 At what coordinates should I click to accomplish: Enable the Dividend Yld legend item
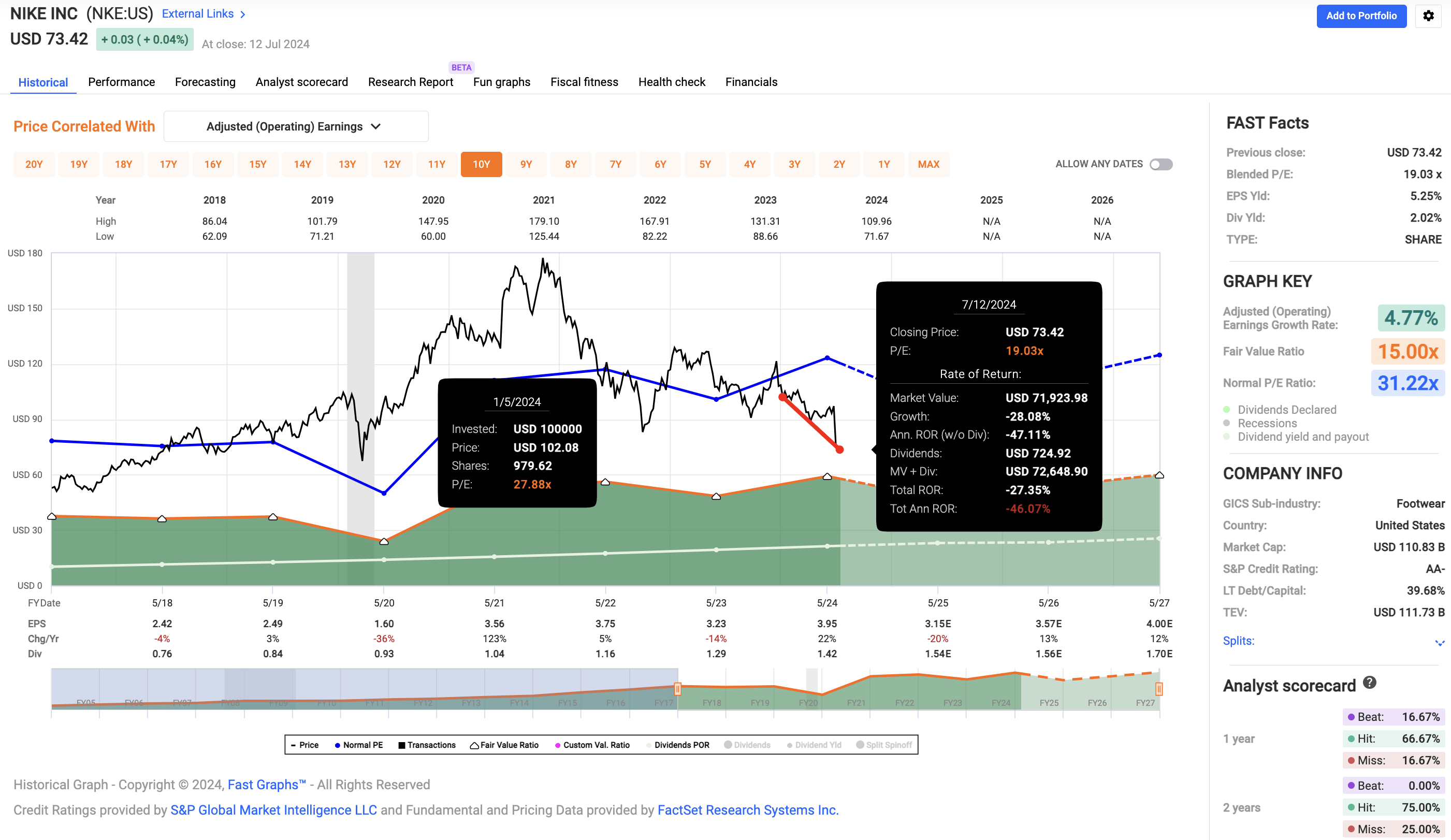point(814,745)
